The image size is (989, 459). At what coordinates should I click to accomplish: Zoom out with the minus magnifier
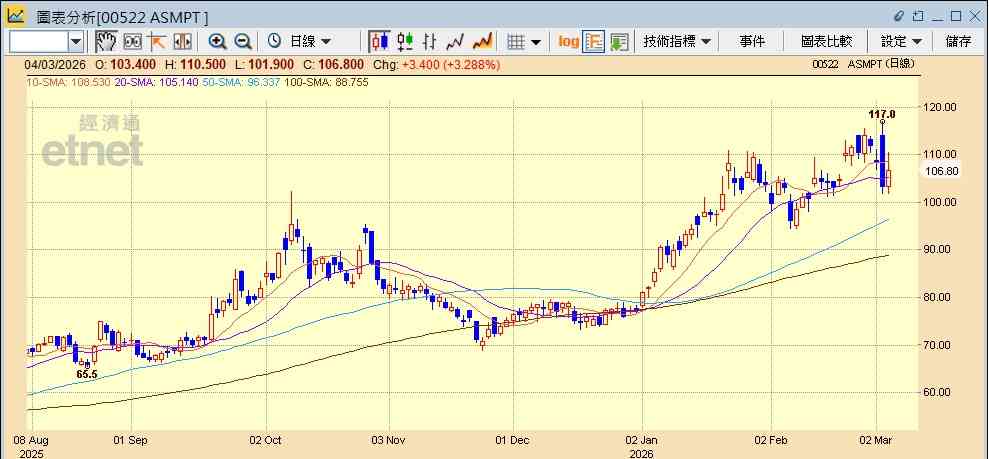(243, 42)
